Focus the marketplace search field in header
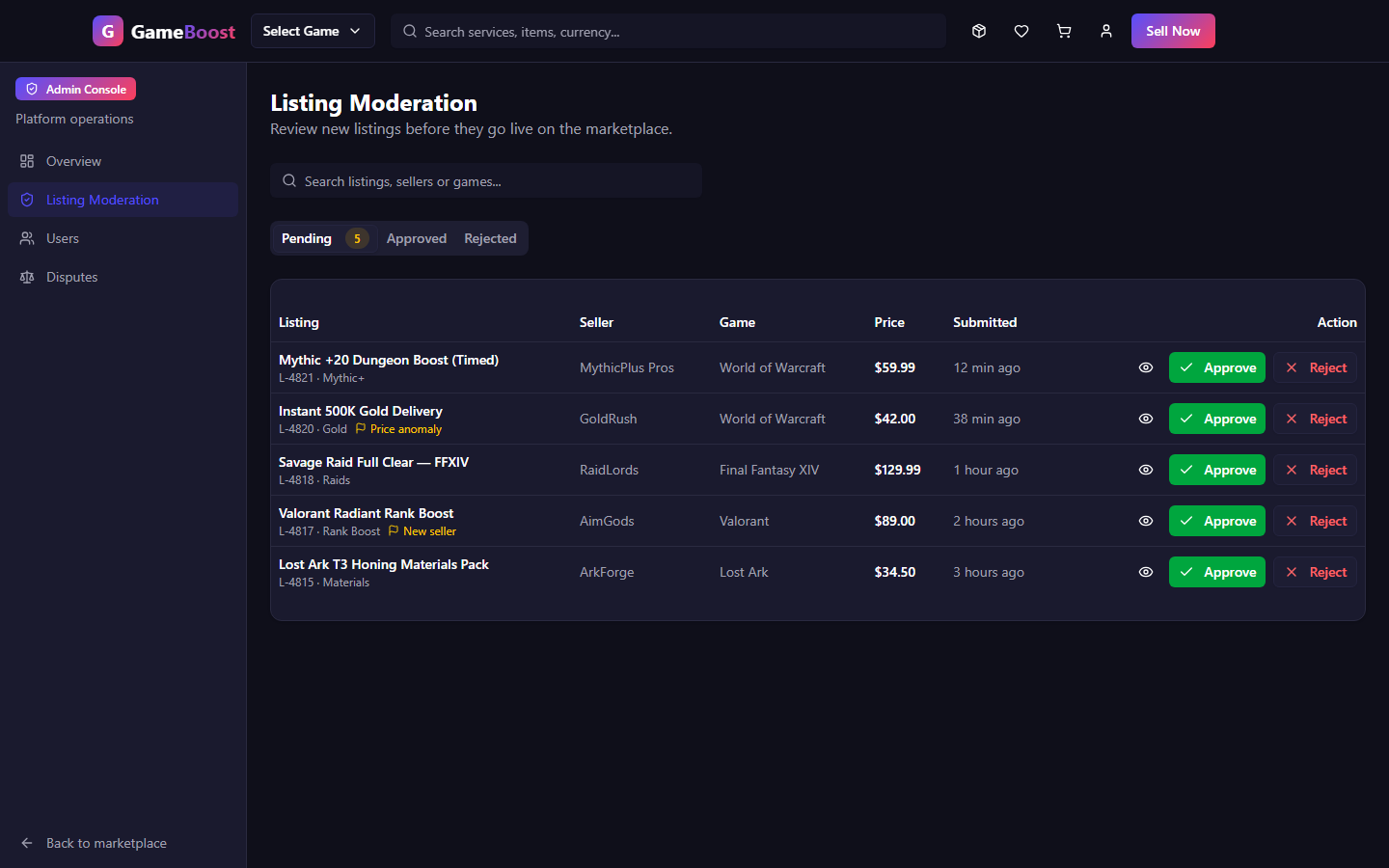Image resolution: width=1389 pixels, height=868 pixels. tap(668, 31)
